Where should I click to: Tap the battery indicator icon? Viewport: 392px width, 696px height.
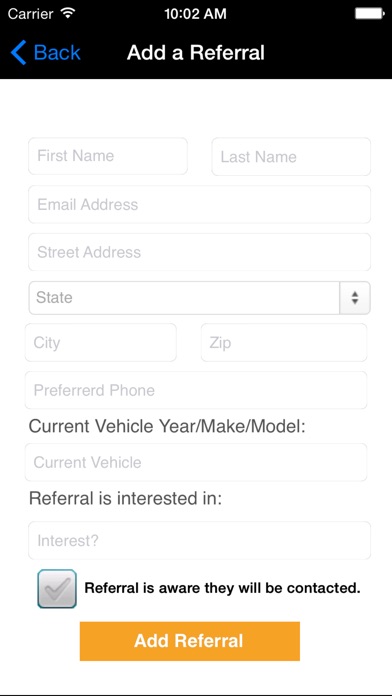coord(369,14)
